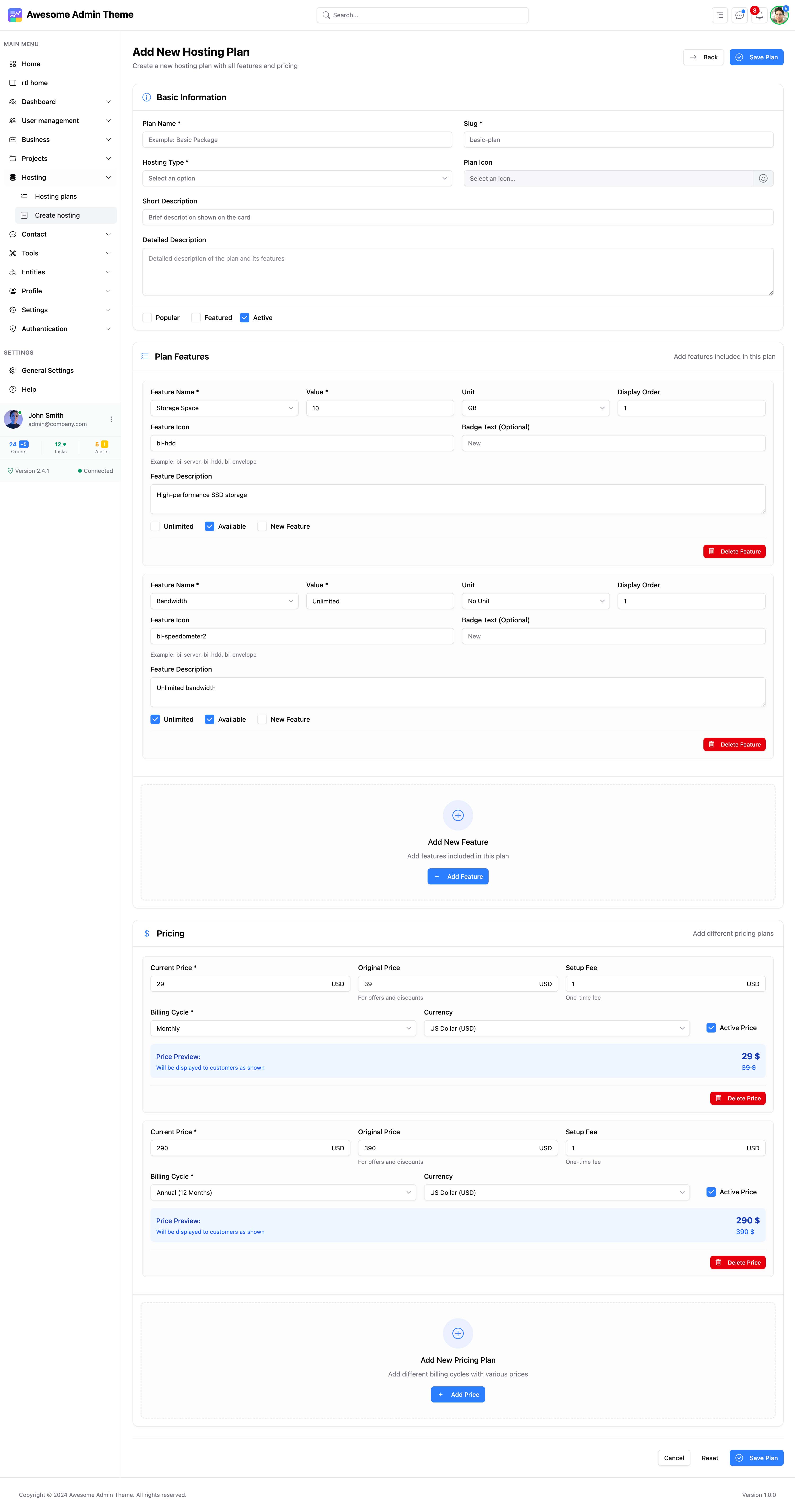This screenshot has width=795, height=1512.
Task: Uncheck the Active plan checkbox
Action: pos(245,317)
